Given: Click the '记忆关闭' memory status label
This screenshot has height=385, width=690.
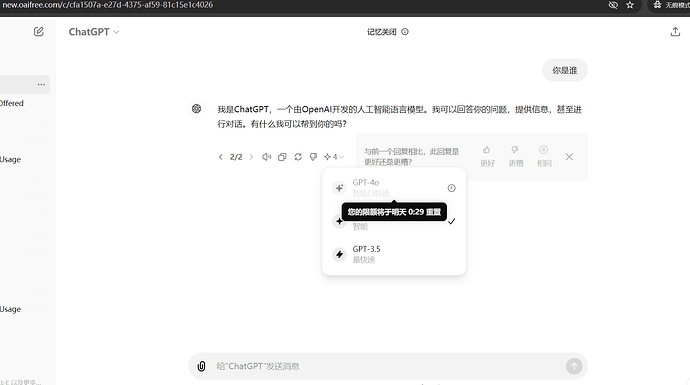Looking at the screenshot, I should pyautogui.click(x=382, y=32).
